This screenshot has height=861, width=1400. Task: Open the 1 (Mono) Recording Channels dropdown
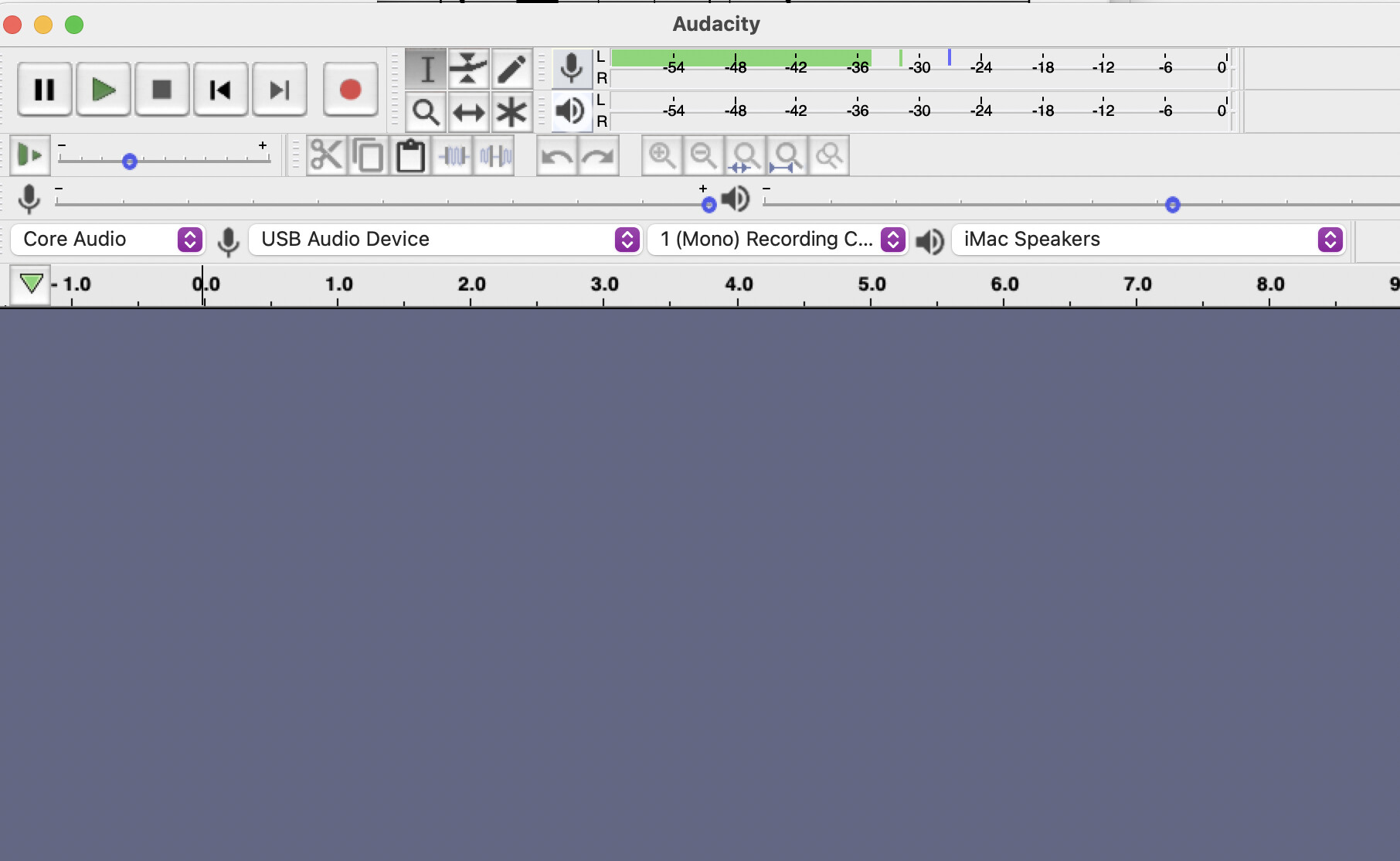[x=778, y=240]
